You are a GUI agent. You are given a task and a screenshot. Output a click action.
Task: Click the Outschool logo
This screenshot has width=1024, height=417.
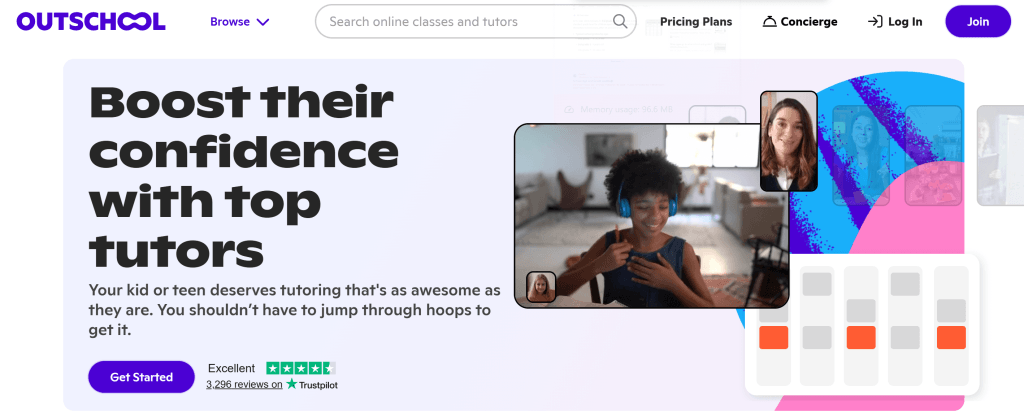[x=91, y=22]
